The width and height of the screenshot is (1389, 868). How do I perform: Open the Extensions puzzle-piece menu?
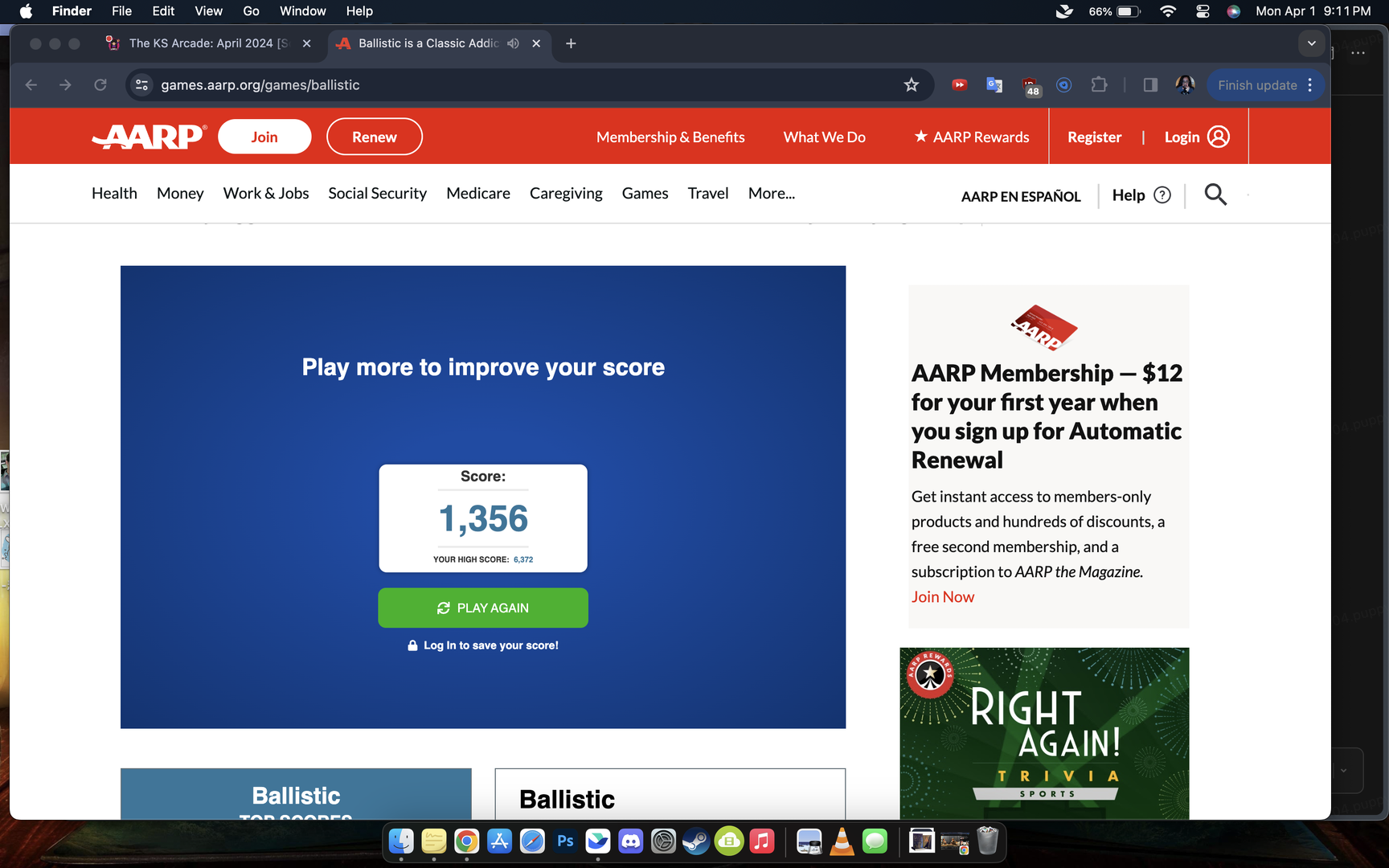(x=1099, y=85)
